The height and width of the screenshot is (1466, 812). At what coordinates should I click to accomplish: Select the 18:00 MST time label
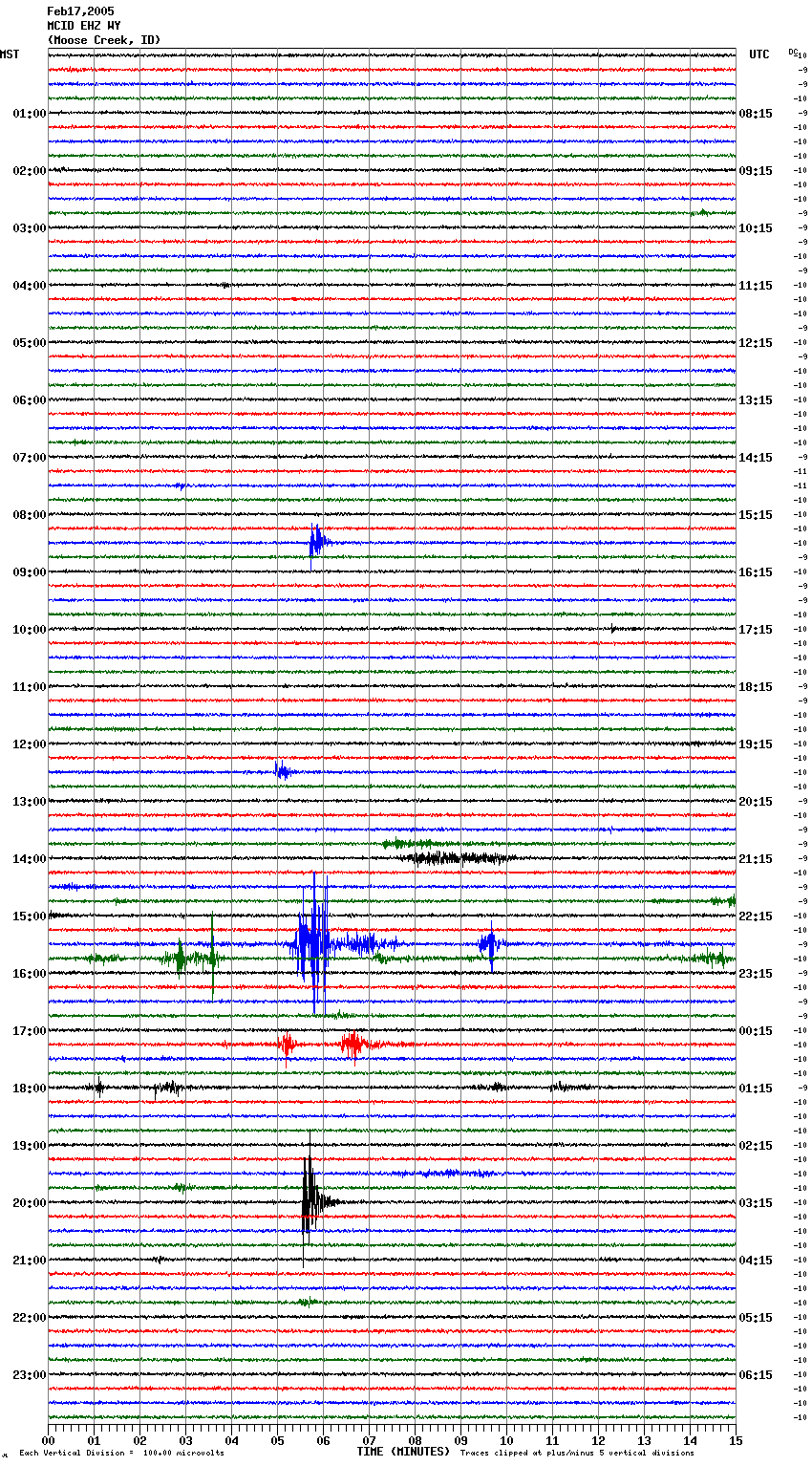(x=30, y=1089)
